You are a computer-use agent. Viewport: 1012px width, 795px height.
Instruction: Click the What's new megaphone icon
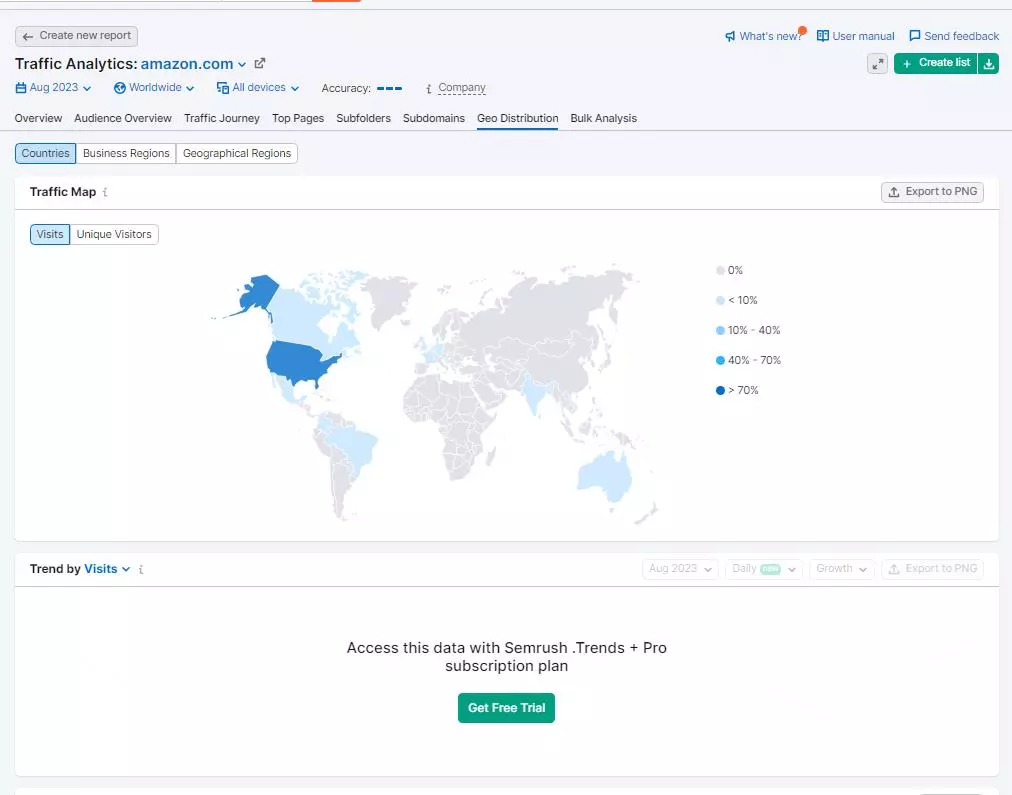(x=730, y=36)
